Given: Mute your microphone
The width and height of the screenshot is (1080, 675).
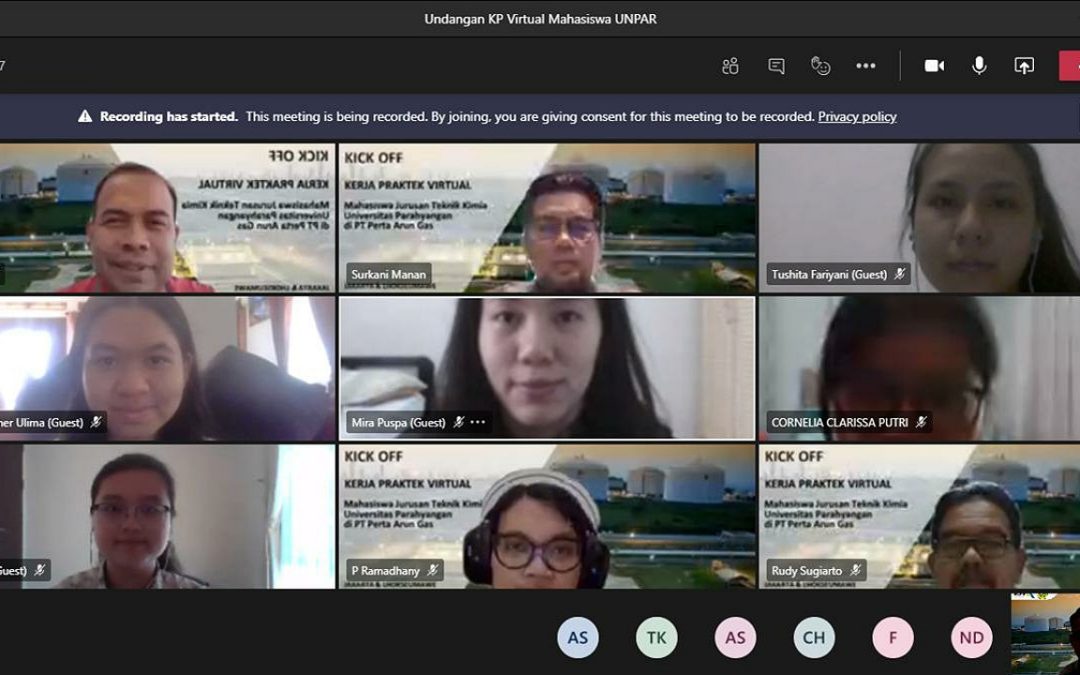Looking at the screenshot, I should 979,64.
